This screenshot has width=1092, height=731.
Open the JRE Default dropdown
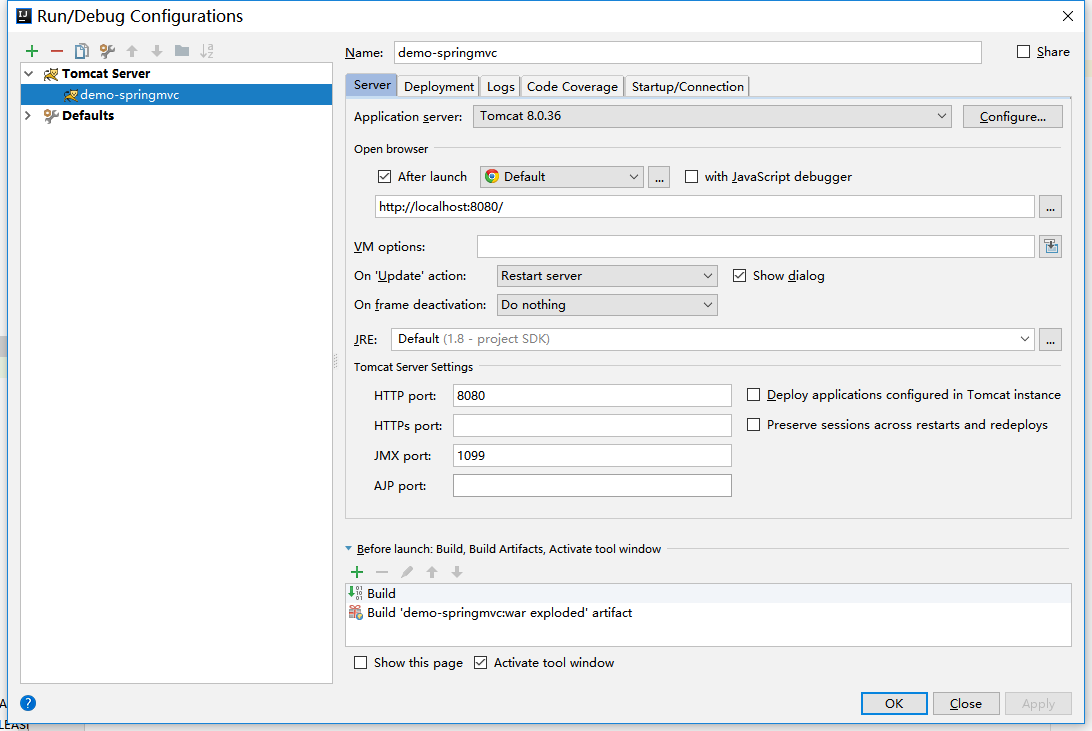[x=712, y=339]
